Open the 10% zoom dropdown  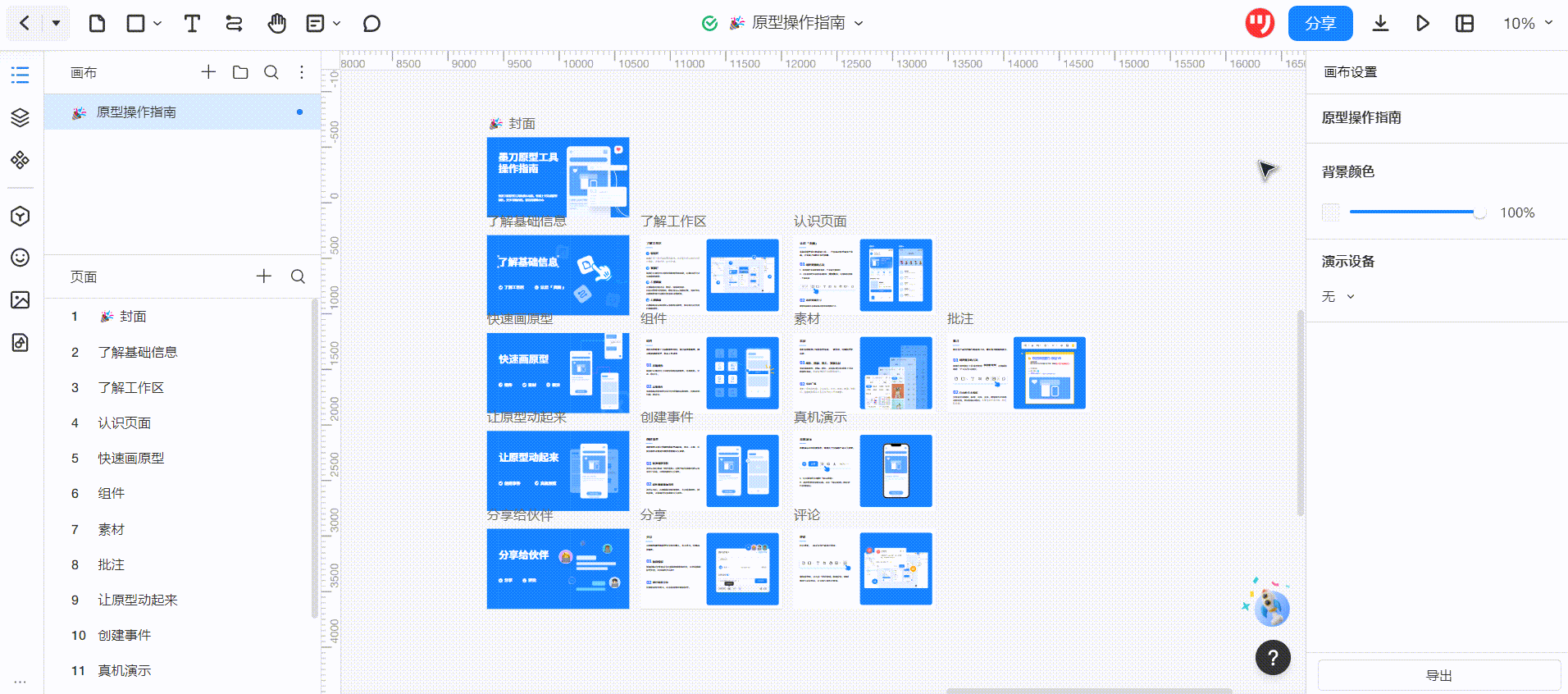tap(1528, 23)
